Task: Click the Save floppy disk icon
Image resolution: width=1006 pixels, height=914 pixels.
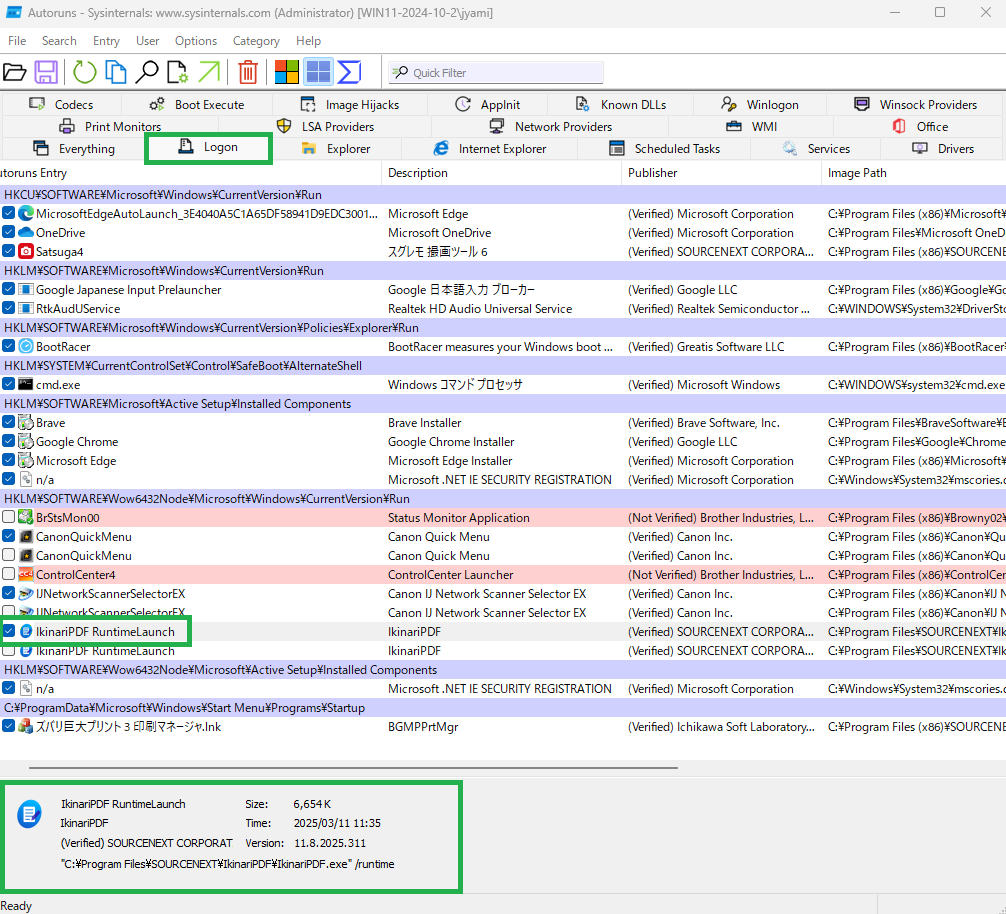Action: pos(46,72)
